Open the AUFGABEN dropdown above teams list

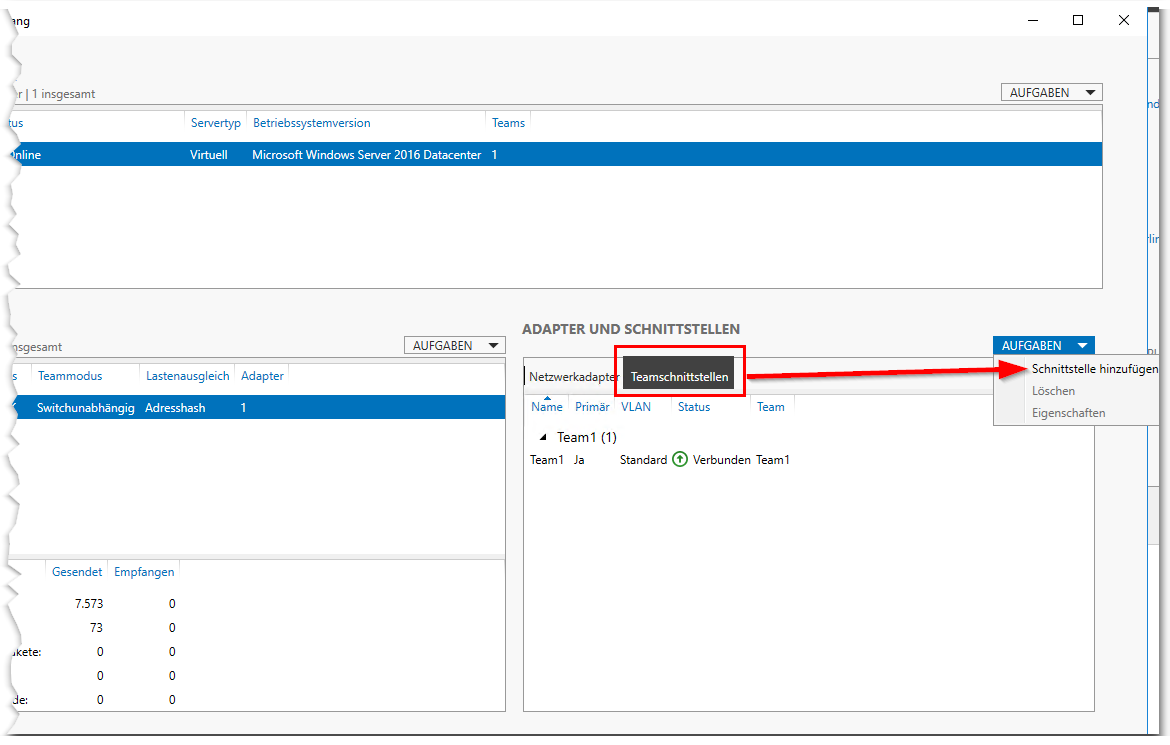[453, 345]
